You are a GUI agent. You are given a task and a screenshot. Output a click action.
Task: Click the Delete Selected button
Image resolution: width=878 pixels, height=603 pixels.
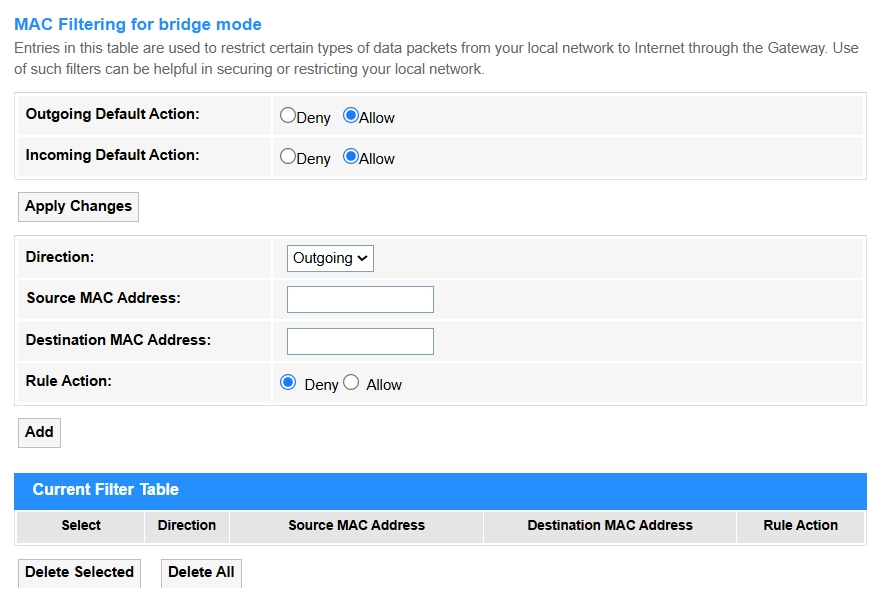pyautogui.click(x=79, y=572)
